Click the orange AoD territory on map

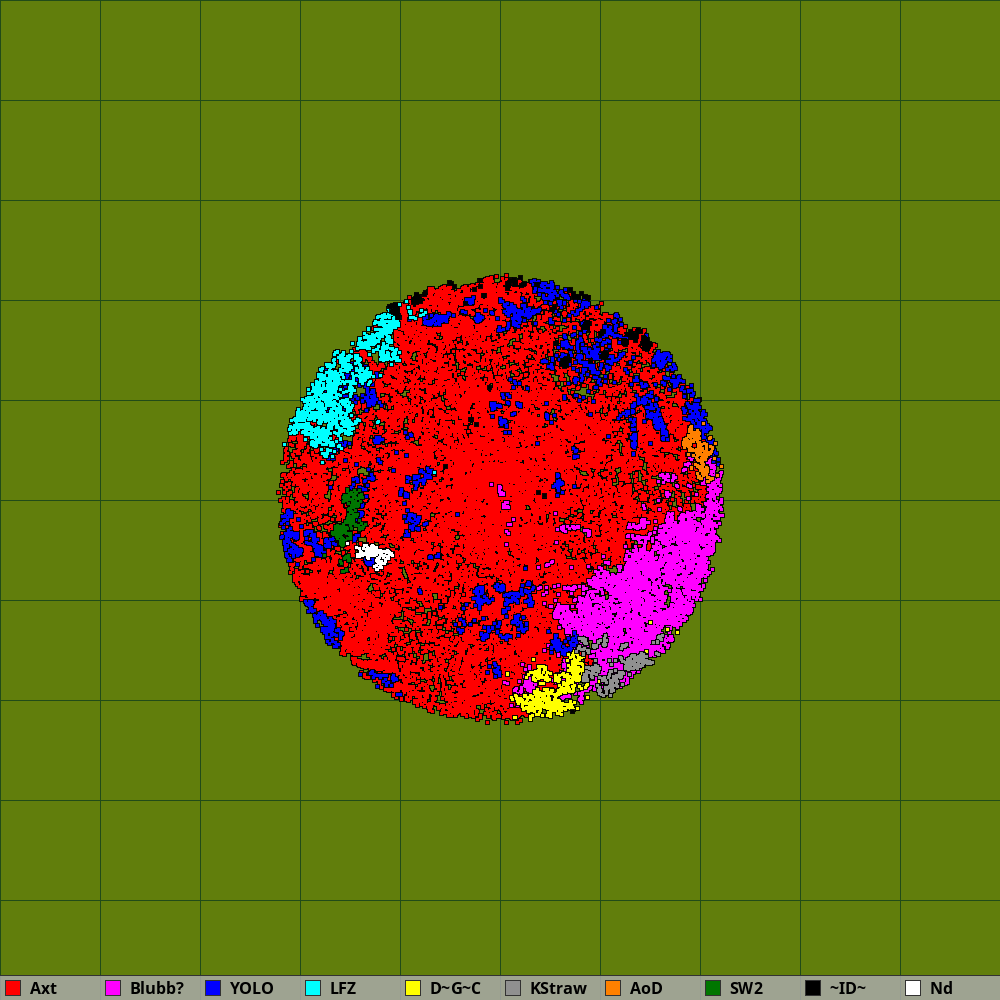698,452
